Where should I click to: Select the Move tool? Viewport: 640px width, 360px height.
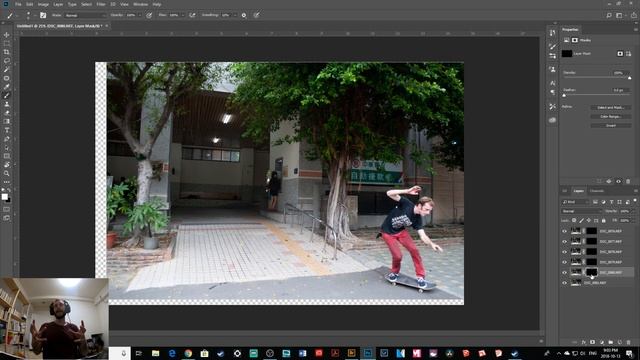pos(7,35)
